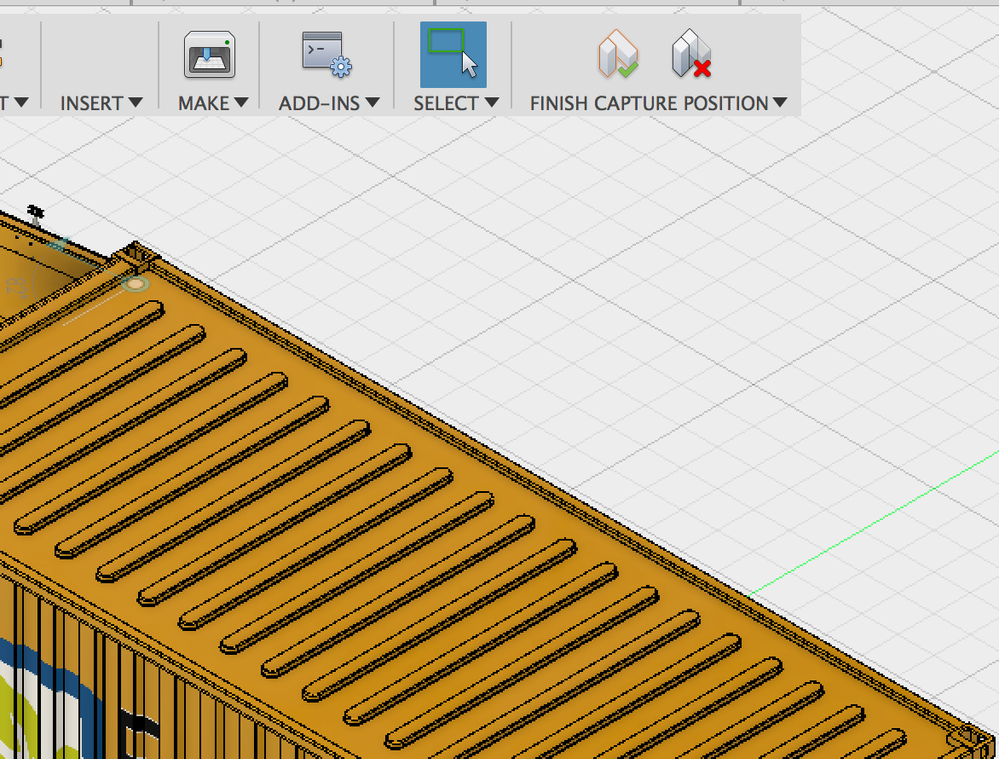Open the INSERT dropdown menu
The width and height of the screenshot is (999, 759).
[101, 103]
